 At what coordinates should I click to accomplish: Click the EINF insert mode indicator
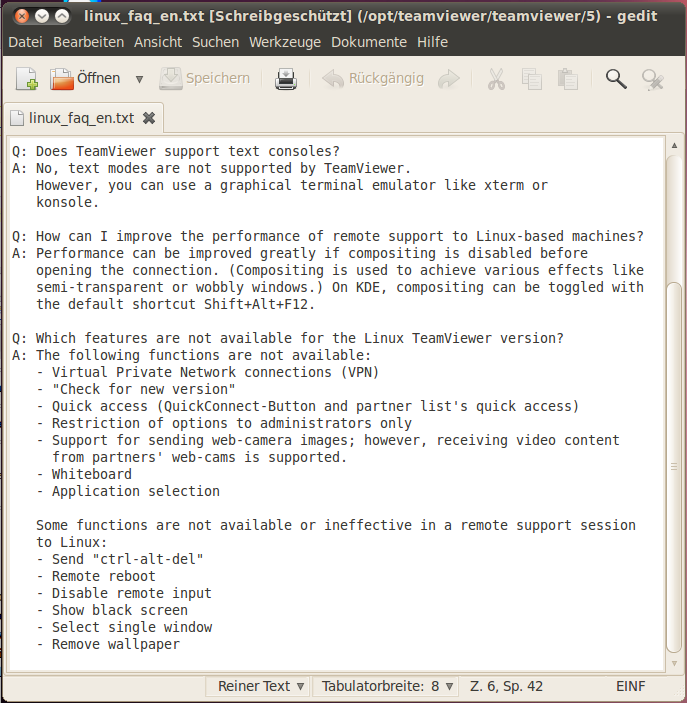pos(631,686)
